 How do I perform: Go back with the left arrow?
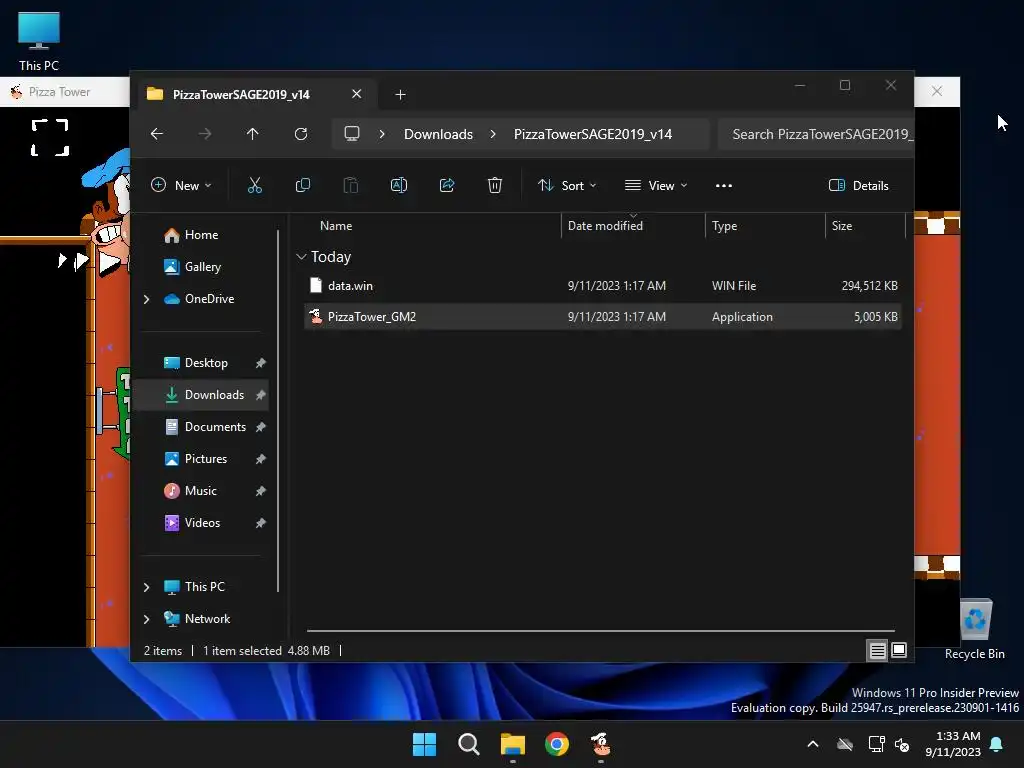click(x=157, y=134)
